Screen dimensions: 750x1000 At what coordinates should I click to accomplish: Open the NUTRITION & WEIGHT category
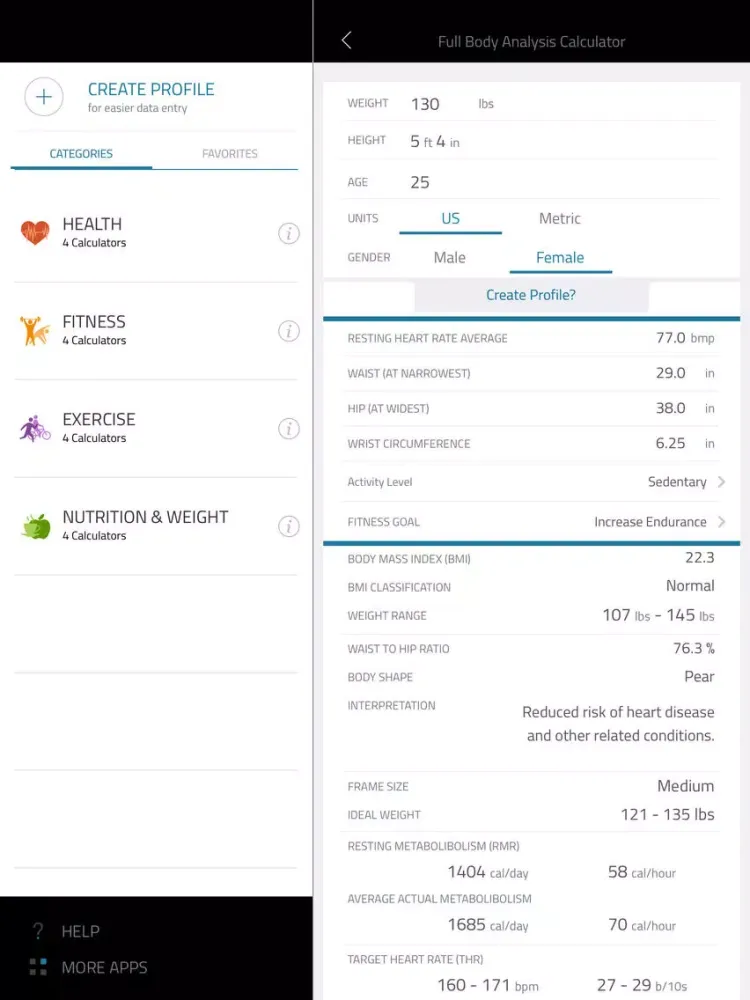tap(156, 526)
